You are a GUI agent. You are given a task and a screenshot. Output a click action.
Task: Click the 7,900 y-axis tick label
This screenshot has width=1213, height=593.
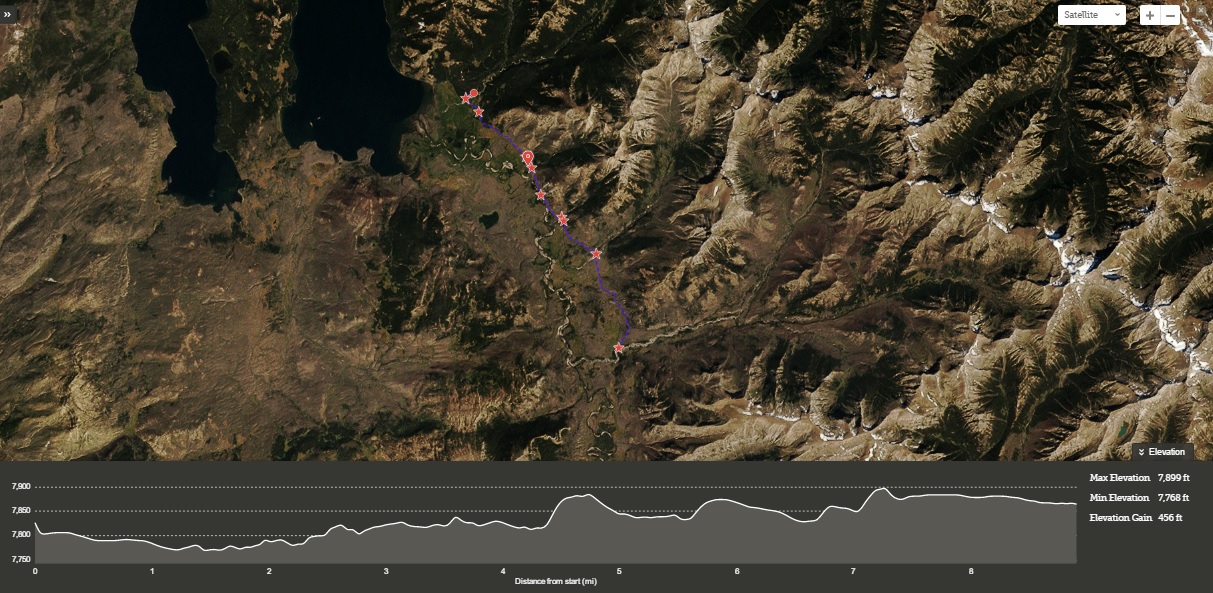click(x=21, y=487)
